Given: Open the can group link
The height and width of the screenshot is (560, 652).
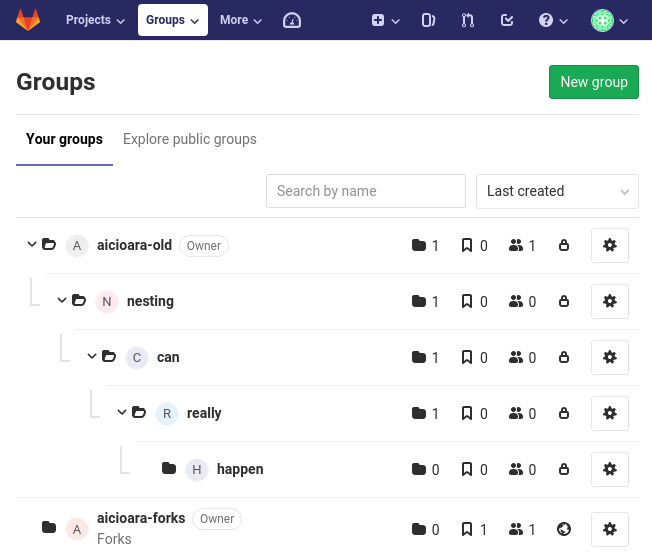Looking at the screenshot, I should [x=168, y=357].
